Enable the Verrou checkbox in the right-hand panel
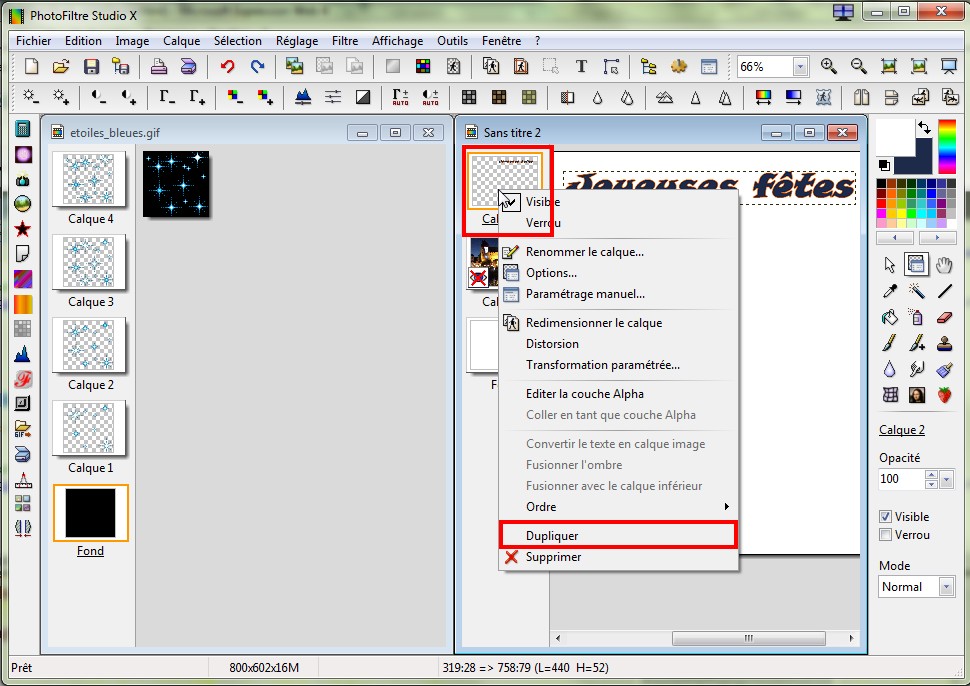This screenshot has height=686, width=970. pyautogui.click(x=885, y=534)
